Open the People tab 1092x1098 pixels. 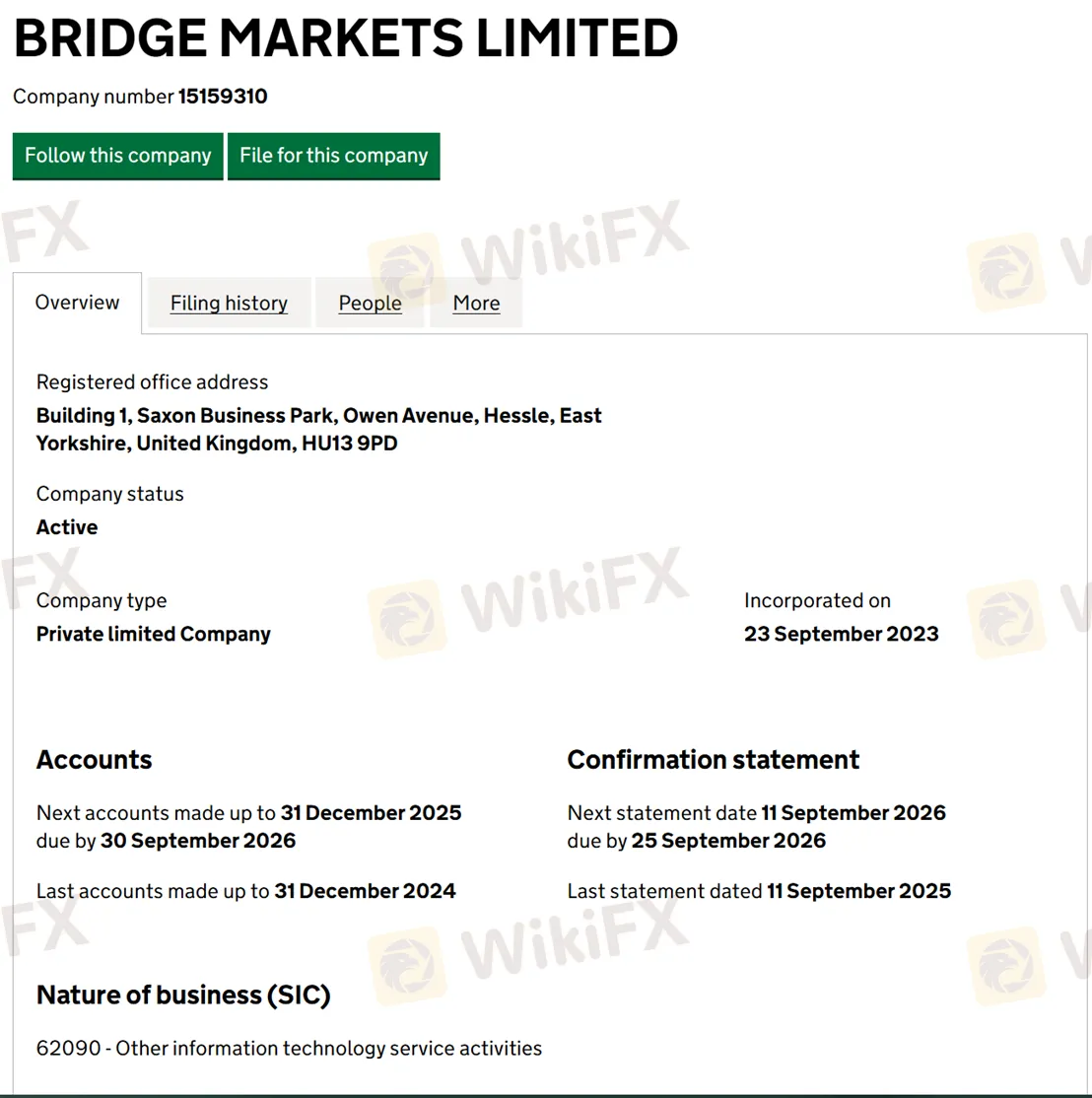click(x=370, y=304)
